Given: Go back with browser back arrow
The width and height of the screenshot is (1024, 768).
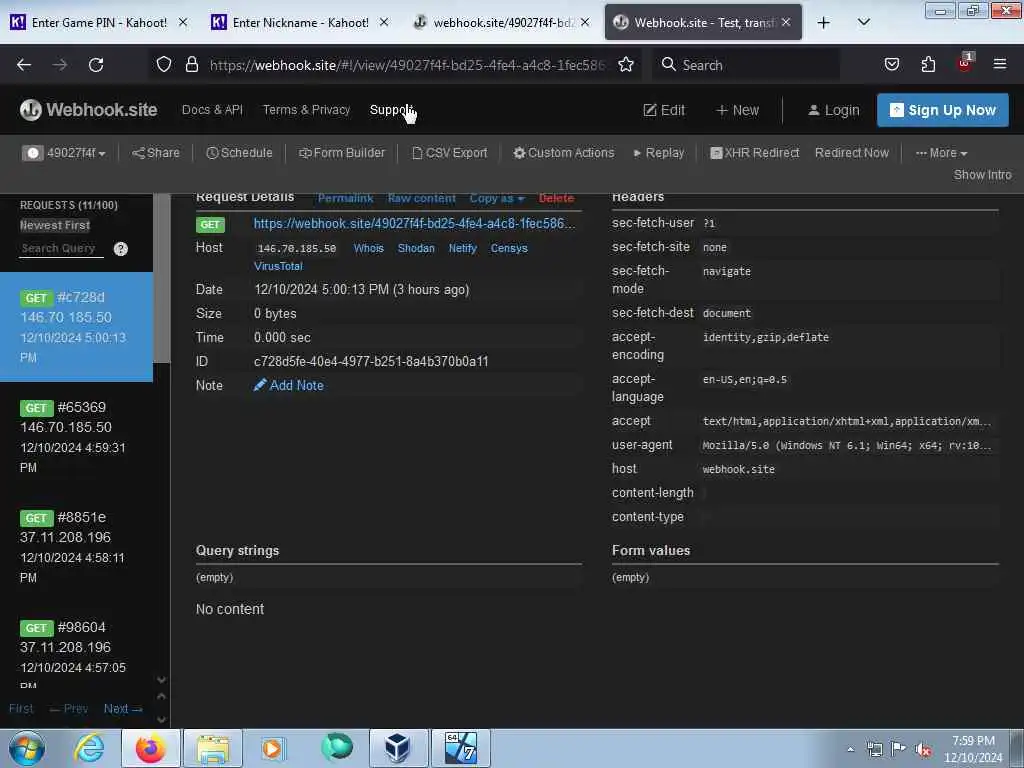Looking at the screenshot, I should 24,65.
